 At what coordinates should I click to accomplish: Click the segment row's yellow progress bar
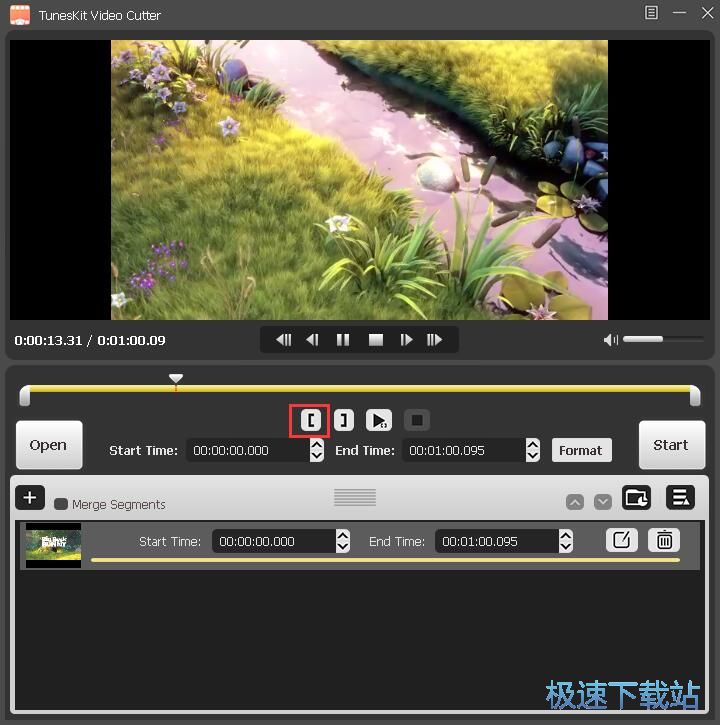coord(385,560)
